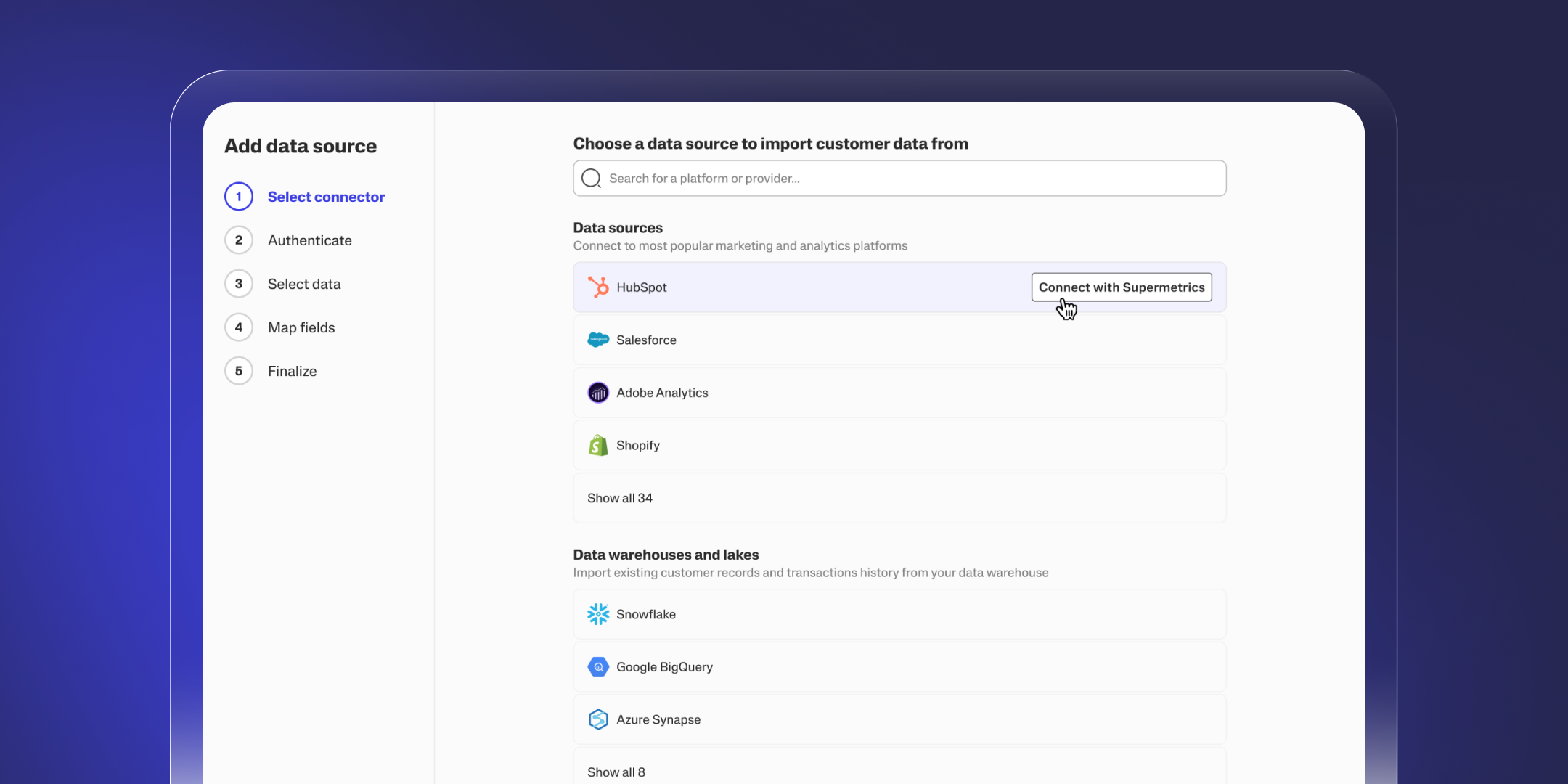Go to Select connector step

point(326,197)
